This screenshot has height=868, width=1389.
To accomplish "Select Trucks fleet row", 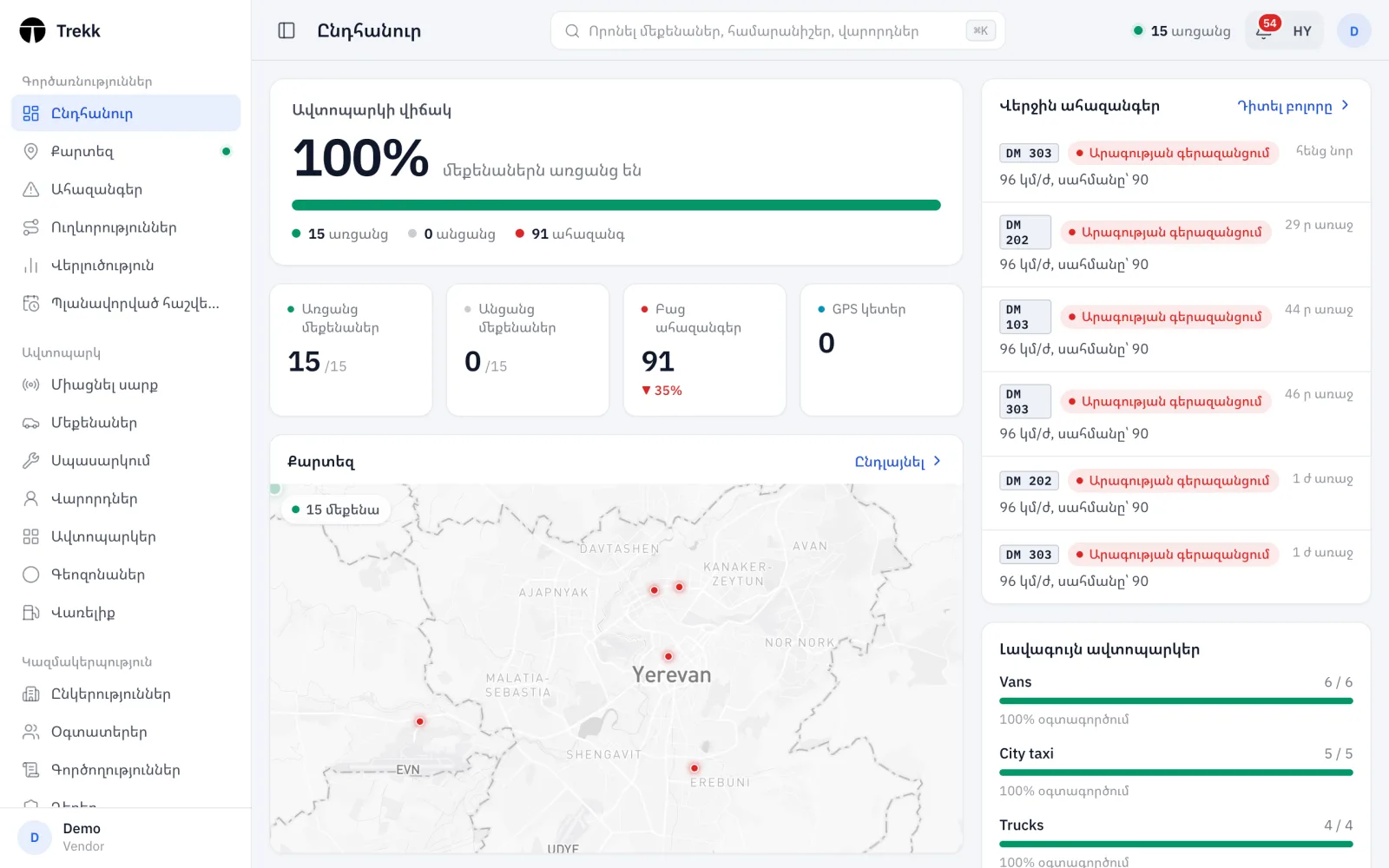I will (x=1176, y=842).
